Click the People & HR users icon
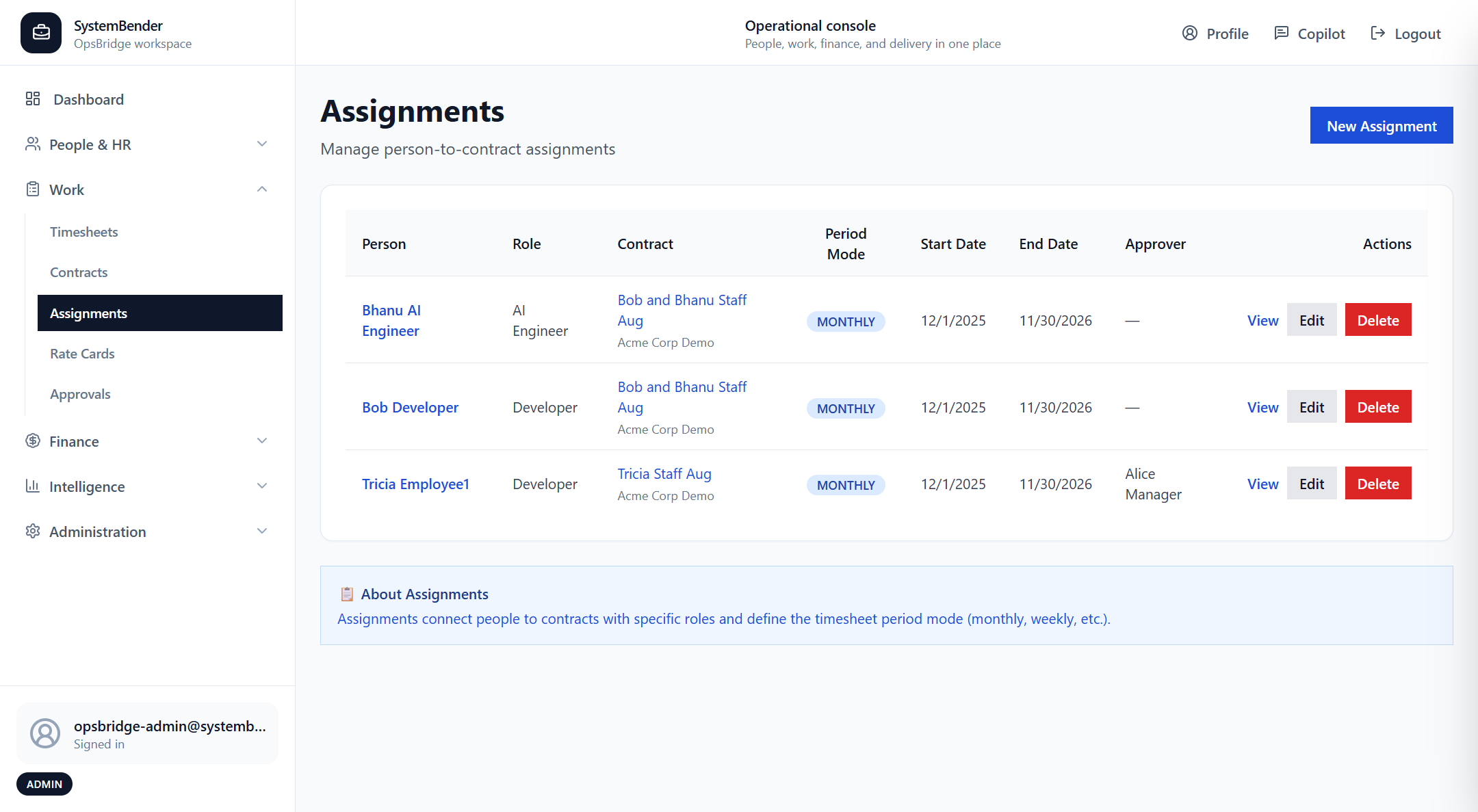The image size is (1478, 812). pos(33,144)
